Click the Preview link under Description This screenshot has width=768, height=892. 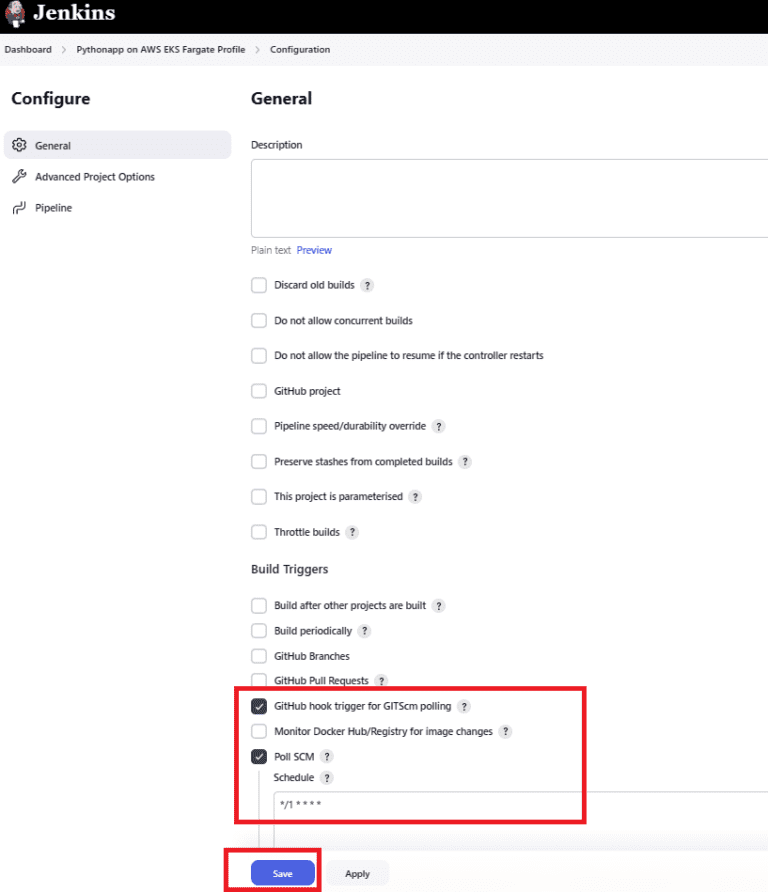pos(314,250)
